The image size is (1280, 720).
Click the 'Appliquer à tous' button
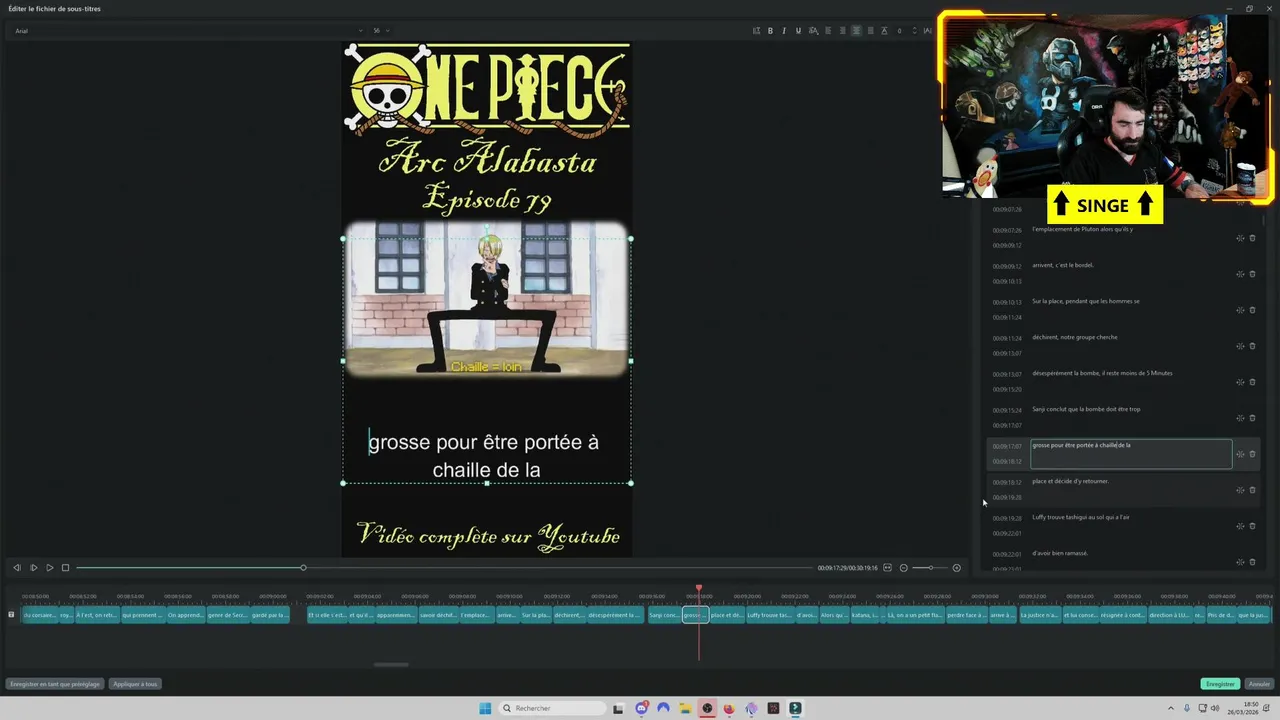(135, 684)
